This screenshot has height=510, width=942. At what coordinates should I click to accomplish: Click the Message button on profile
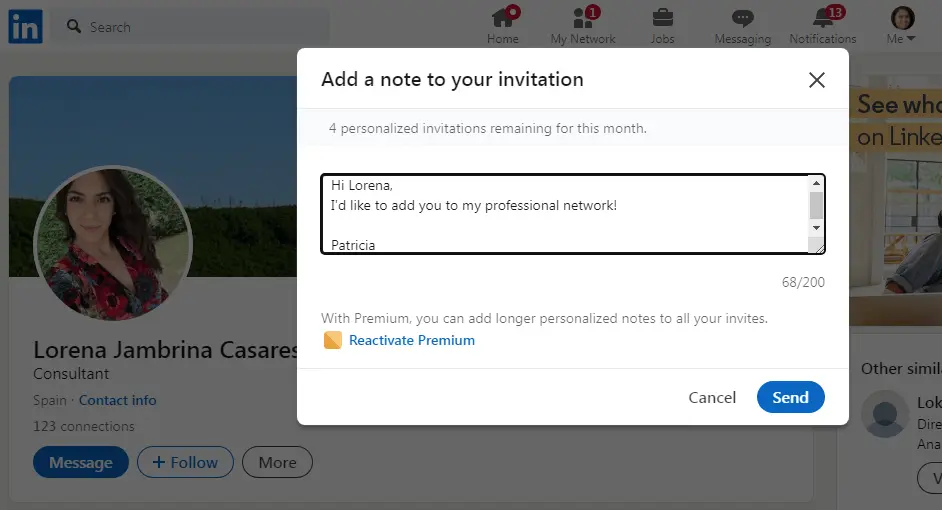pos(81,462)
